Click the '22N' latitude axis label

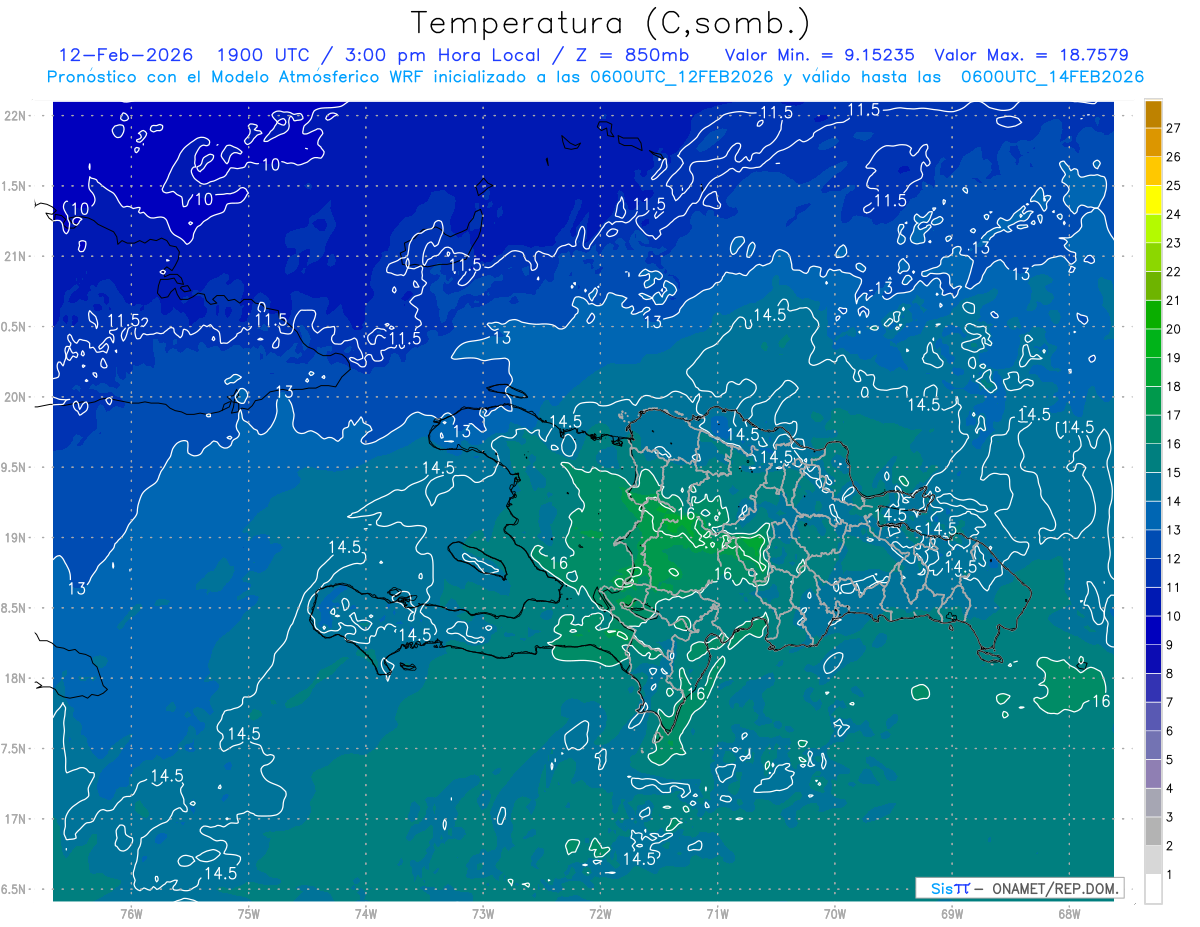coord(15,115)
